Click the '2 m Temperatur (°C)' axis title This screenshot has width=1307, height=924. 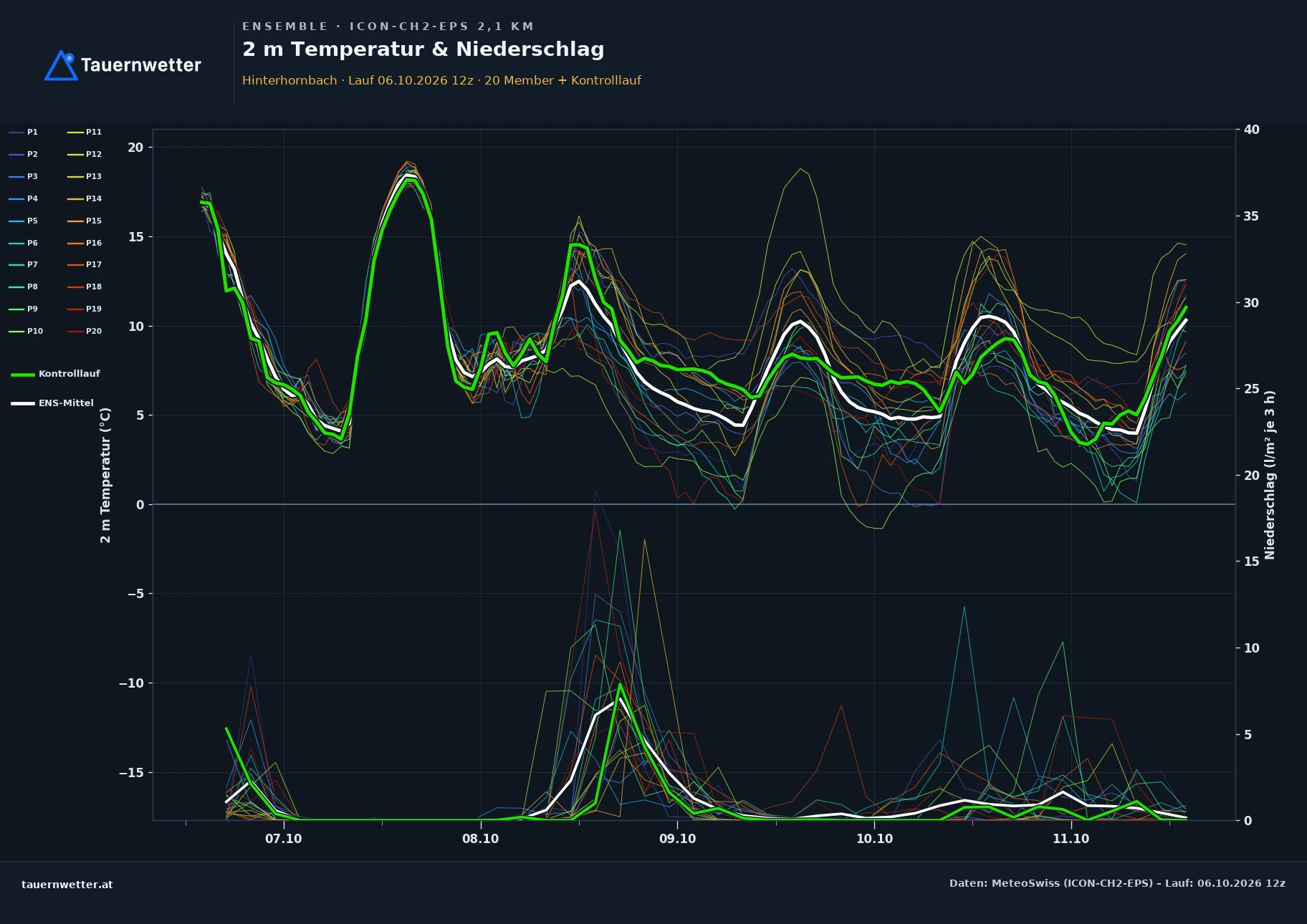point(106,475)
